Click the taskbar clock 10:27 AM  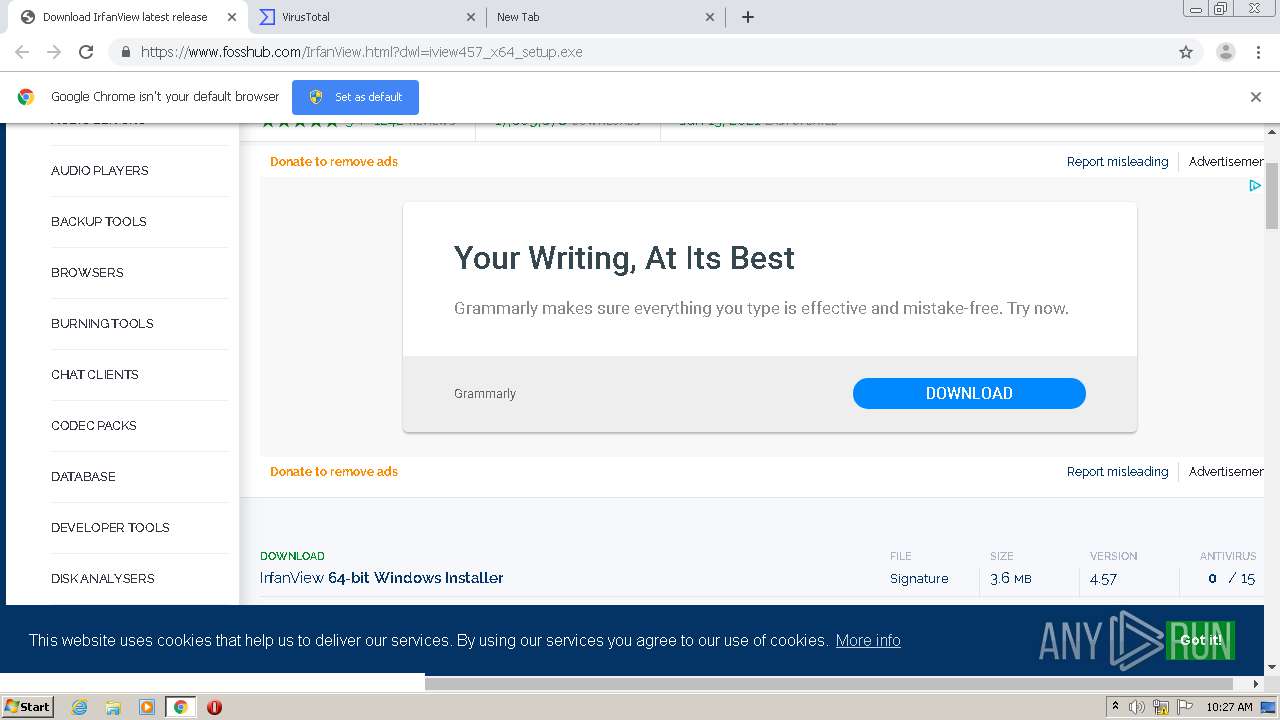click(1229, 707)
